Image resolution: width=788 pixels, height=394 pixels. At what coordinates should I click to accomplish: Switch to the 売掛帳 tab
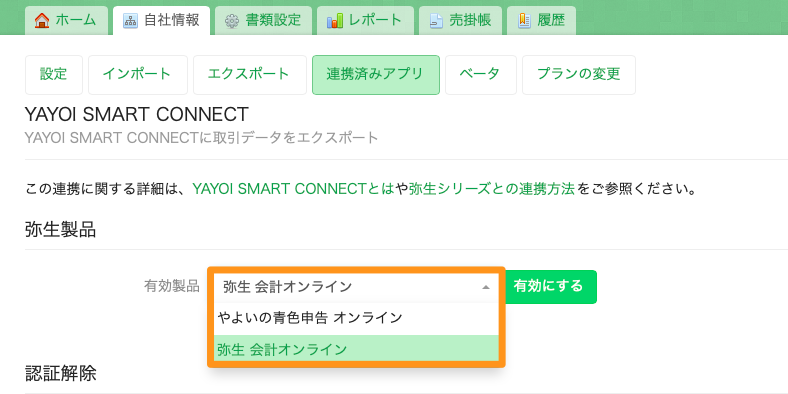click(460, 21)
